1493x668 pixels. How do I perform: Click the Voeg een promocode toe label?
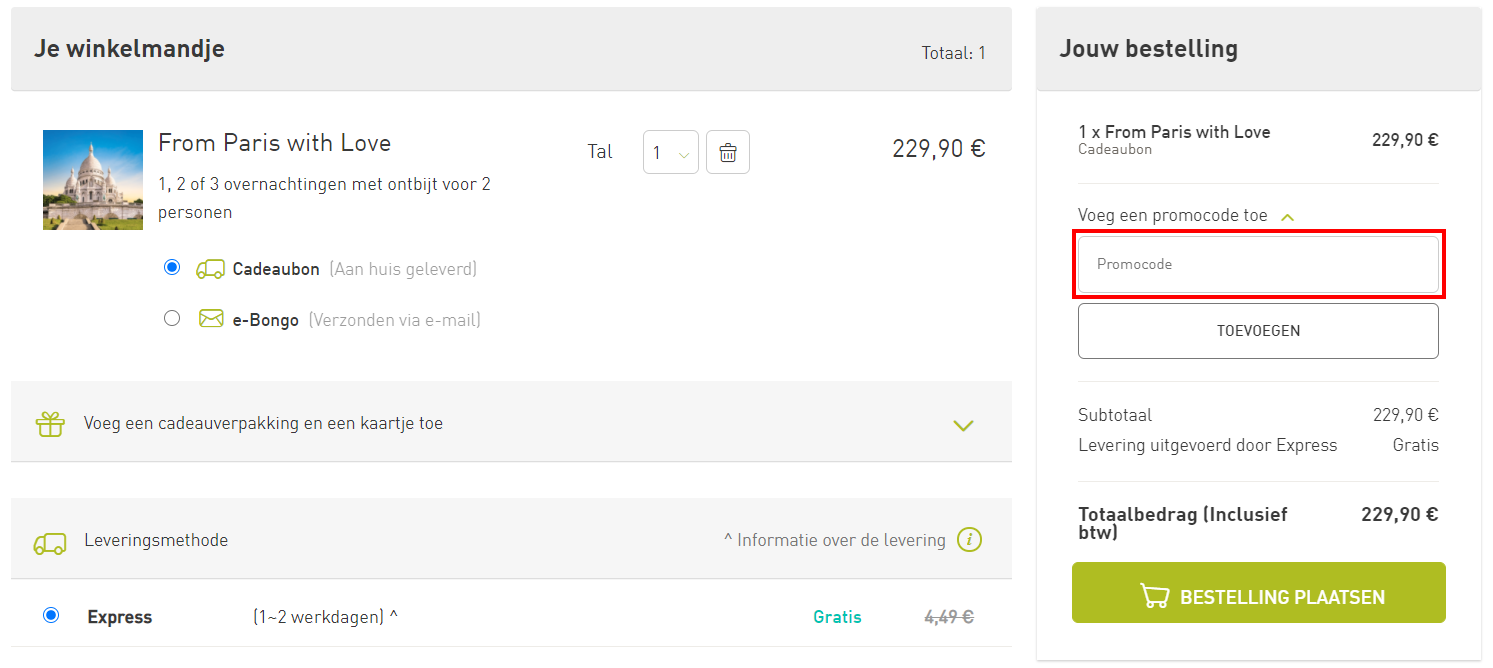[x=1173, y=215]
